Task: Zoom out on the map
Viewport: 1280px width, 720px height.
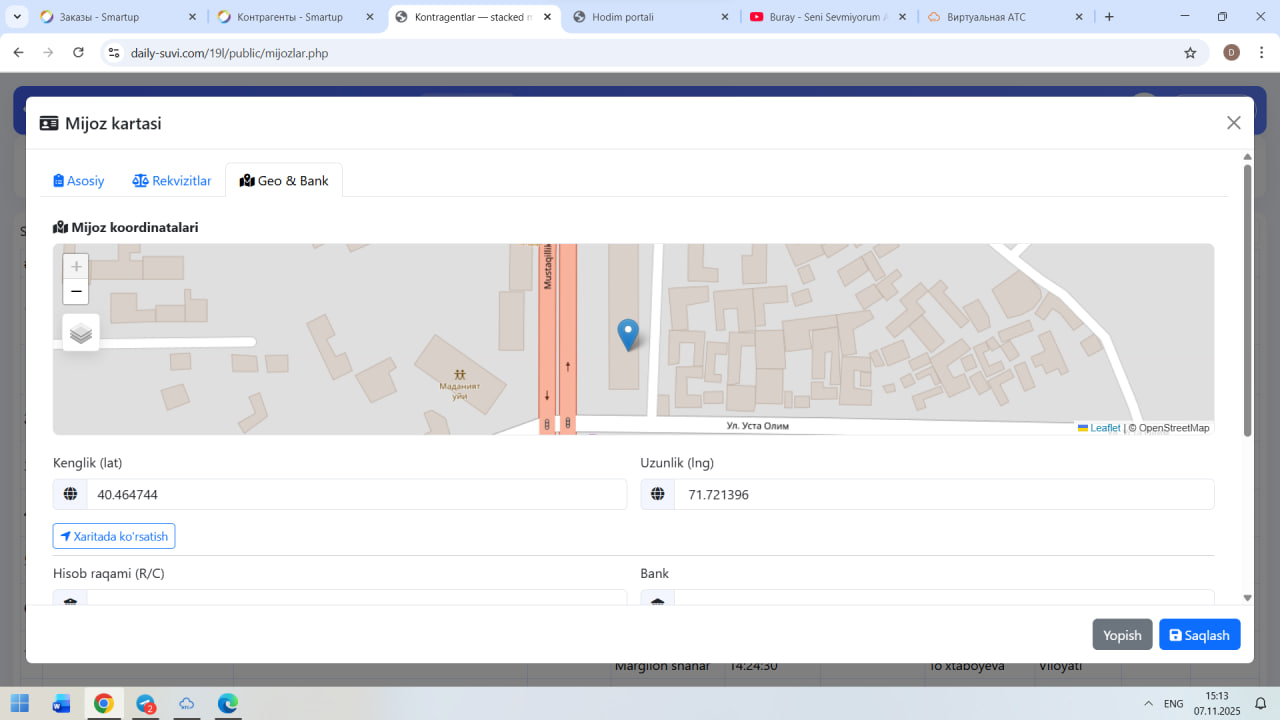Action: pyautogui.click(x=76, y=291)
